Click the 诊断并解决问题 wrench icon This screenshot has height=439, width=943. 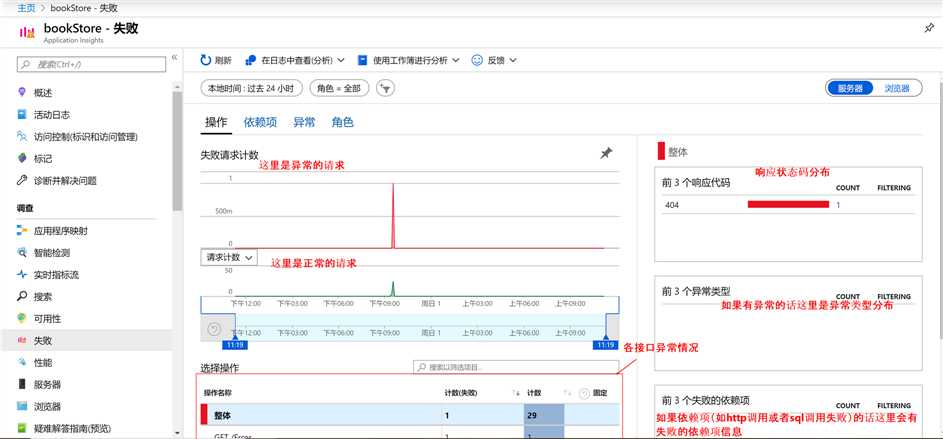(22, 180)
